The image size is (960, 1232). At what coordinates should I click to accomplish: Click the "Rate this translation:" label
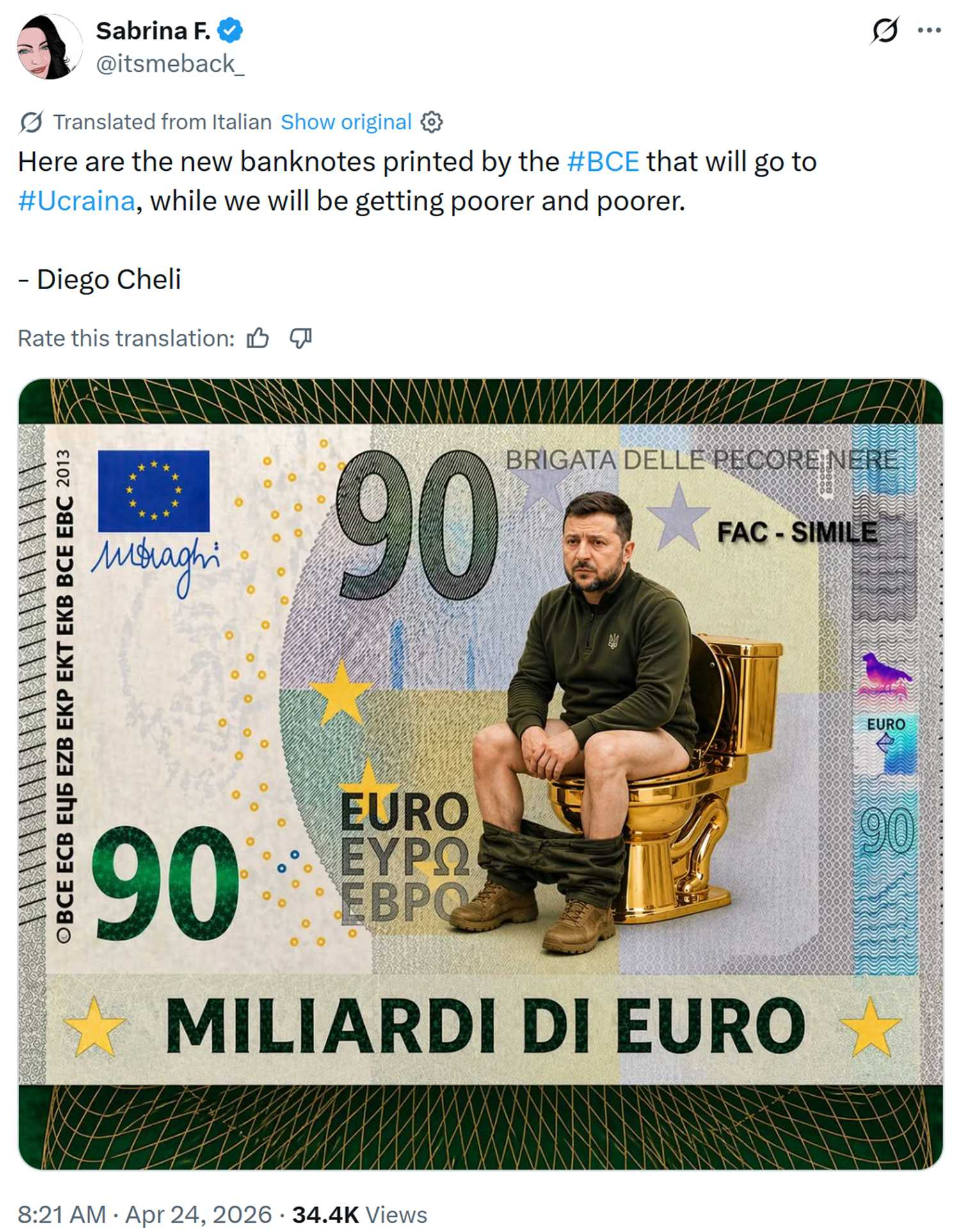point(126,338)
